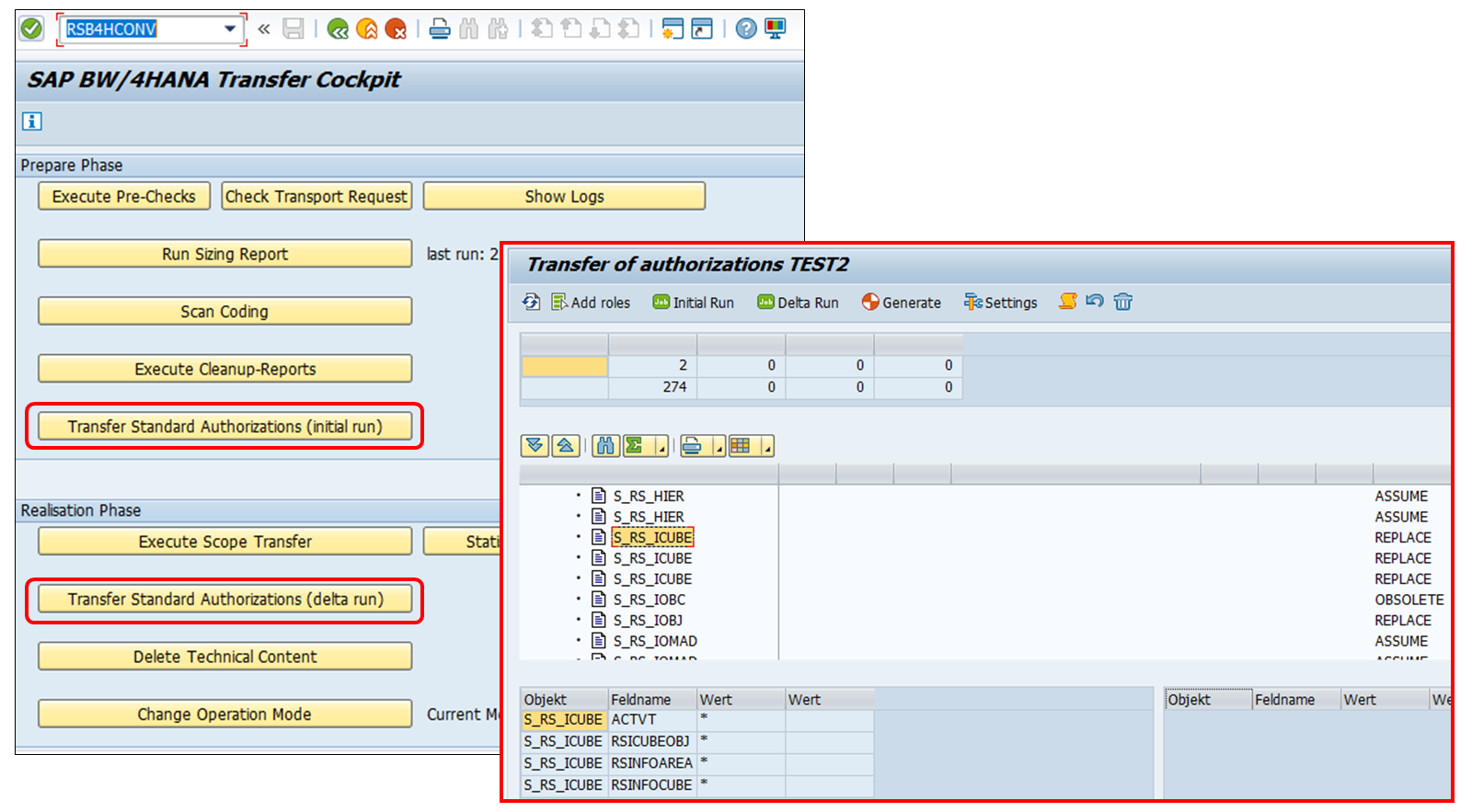
Task: Click the Save diskette icon
Action: pyautogui.click(x=293, y=29)
